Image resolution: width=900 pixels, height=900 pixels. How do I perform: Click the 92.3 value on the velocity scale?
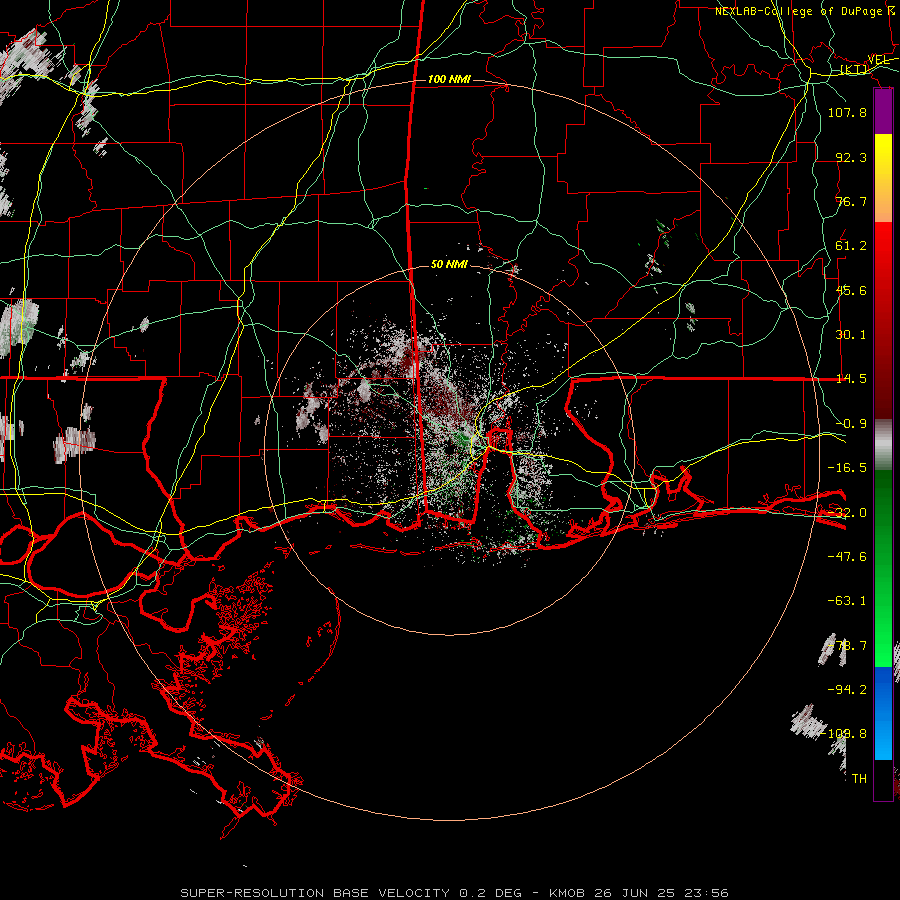click(x=851, y=157)
